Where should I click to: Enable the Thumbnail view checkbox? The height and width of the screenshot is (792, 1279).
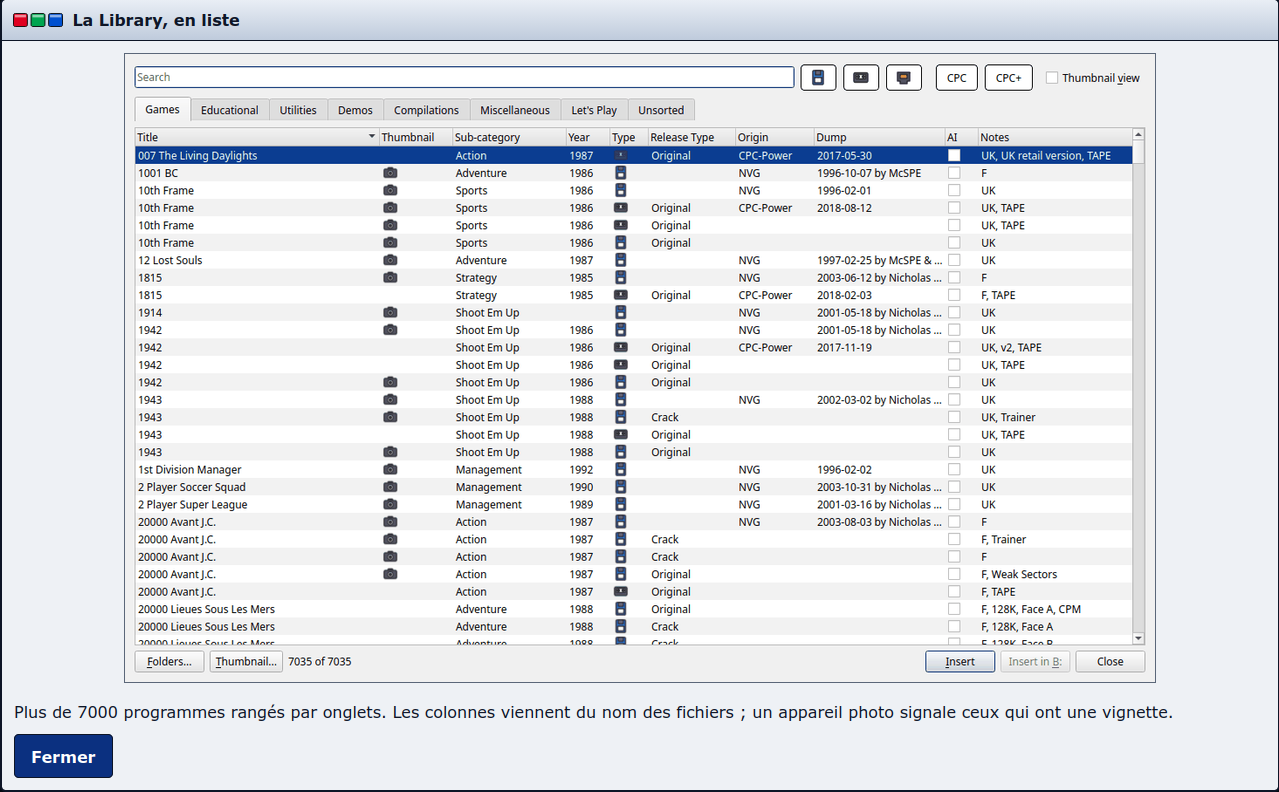(x=1052, y=78)
